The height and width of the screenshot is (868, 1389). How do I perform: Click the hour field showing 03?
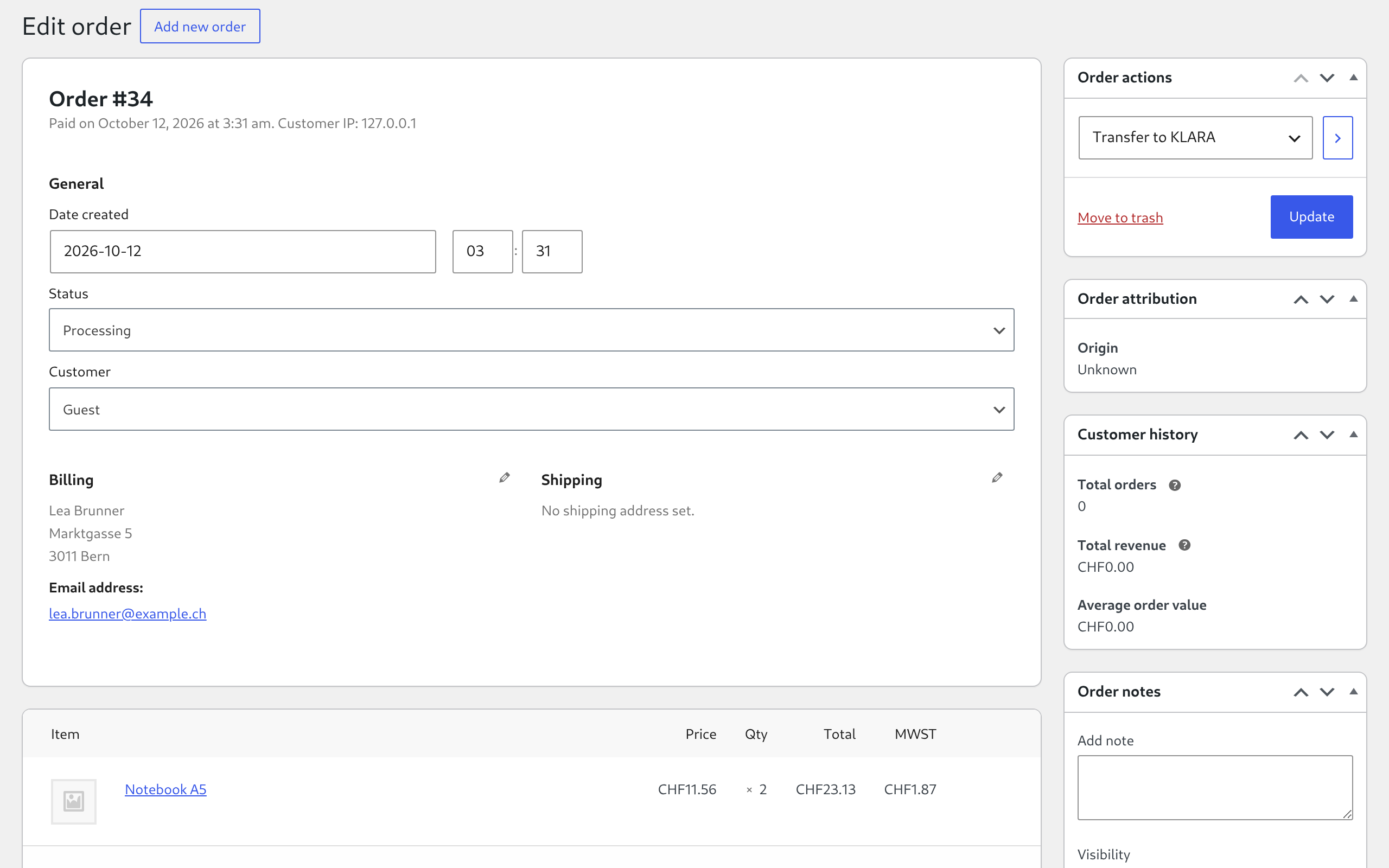click(x=483, y=251)
